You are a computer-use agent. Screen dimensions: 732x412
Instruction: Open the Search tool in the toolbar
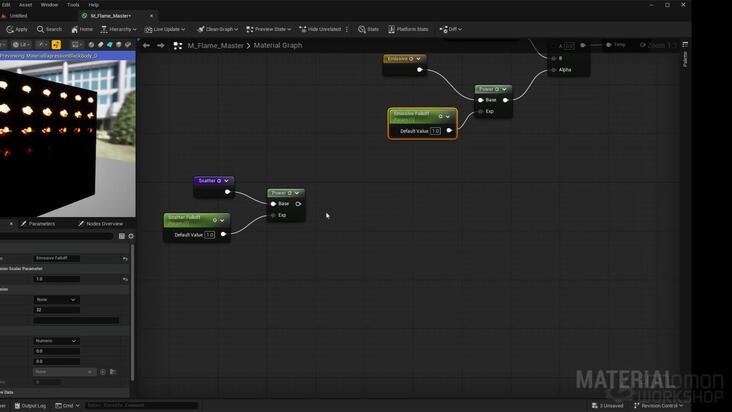point(49,29)
